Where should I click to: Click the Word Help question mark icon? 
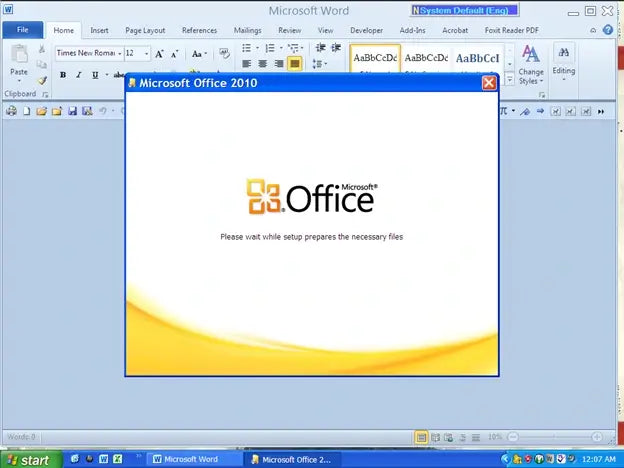[608, 30]
